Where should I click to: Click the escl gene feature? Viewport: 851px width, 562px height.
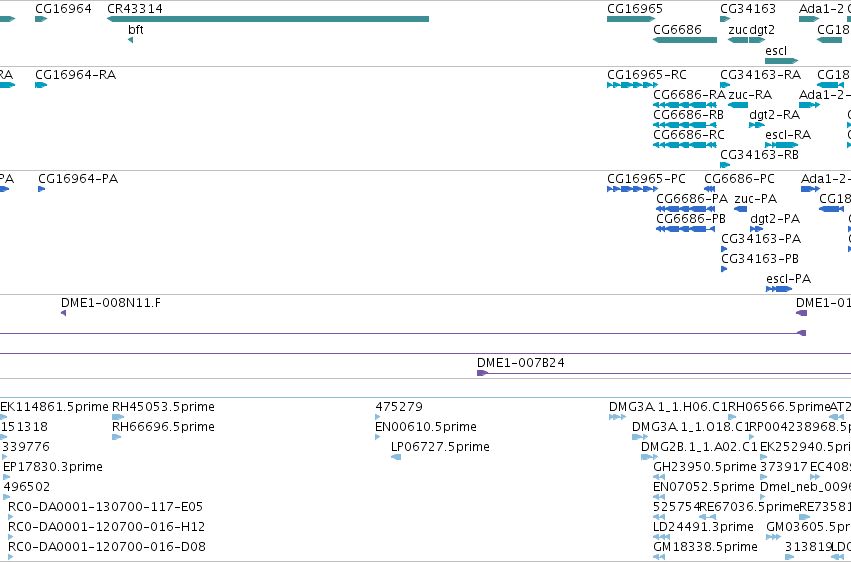(782, 61)
